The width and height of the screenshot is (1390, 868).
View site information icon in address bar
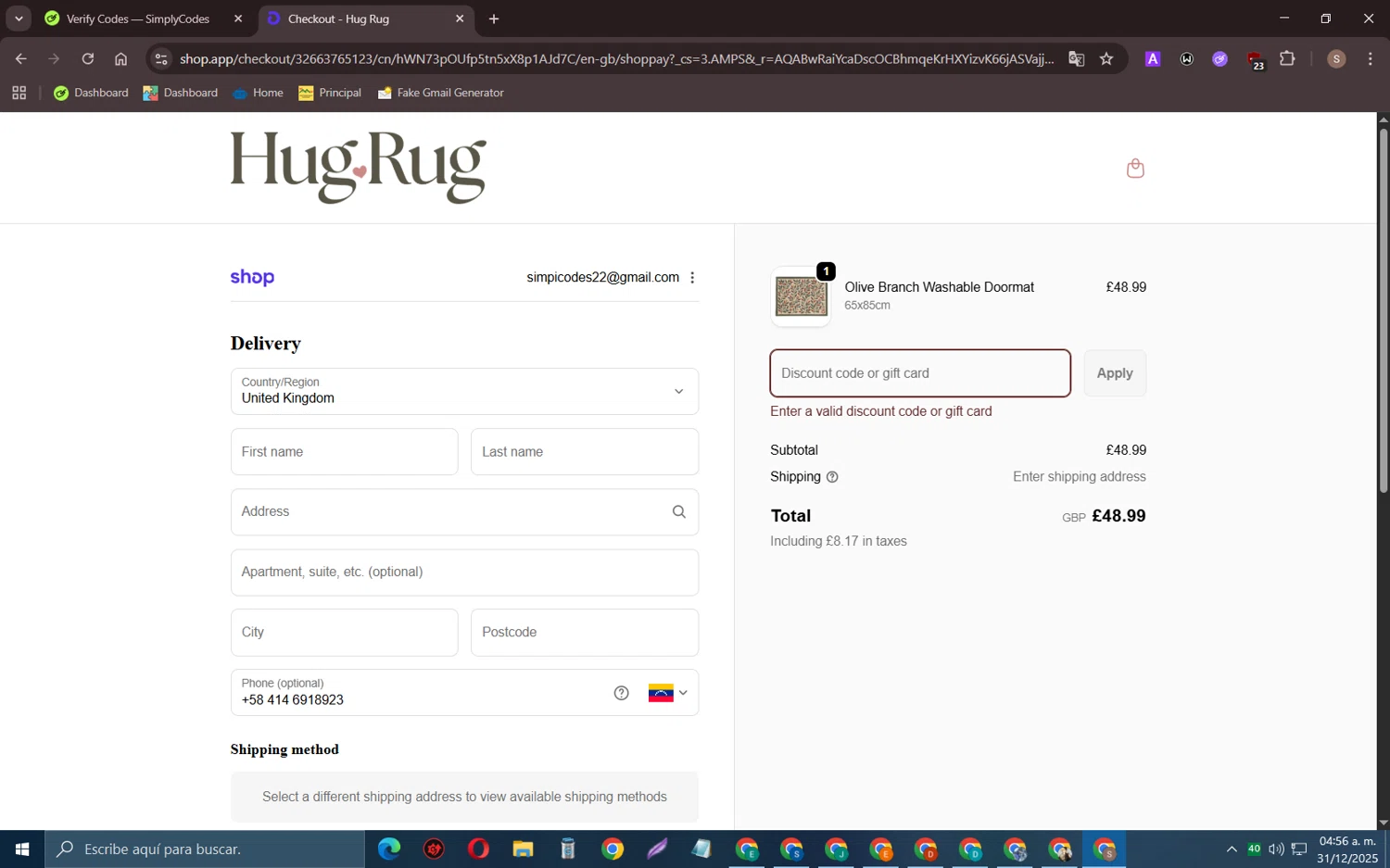[161, 58]
